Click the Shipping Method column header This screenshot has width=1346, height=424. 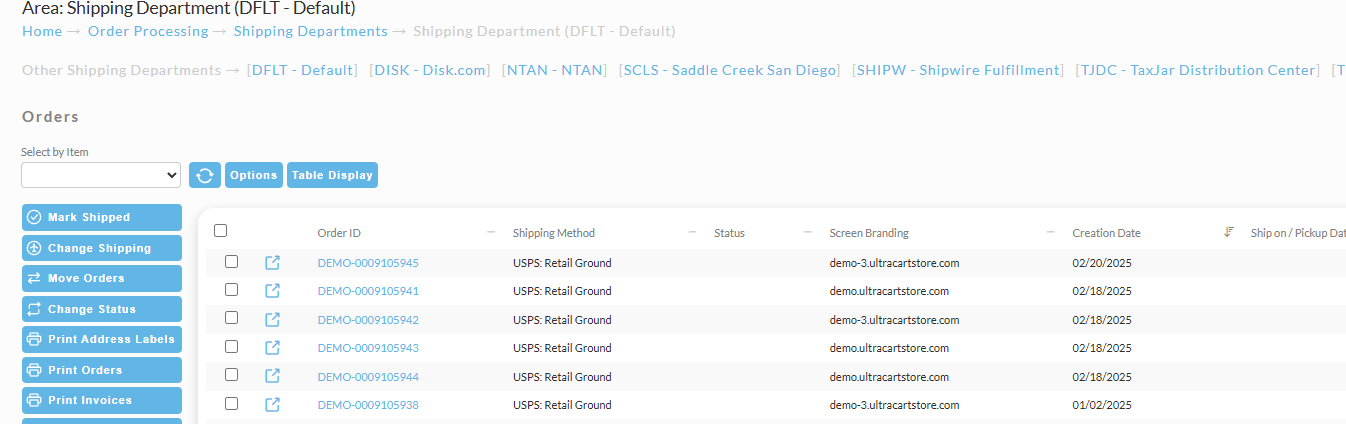pos(554,233)
